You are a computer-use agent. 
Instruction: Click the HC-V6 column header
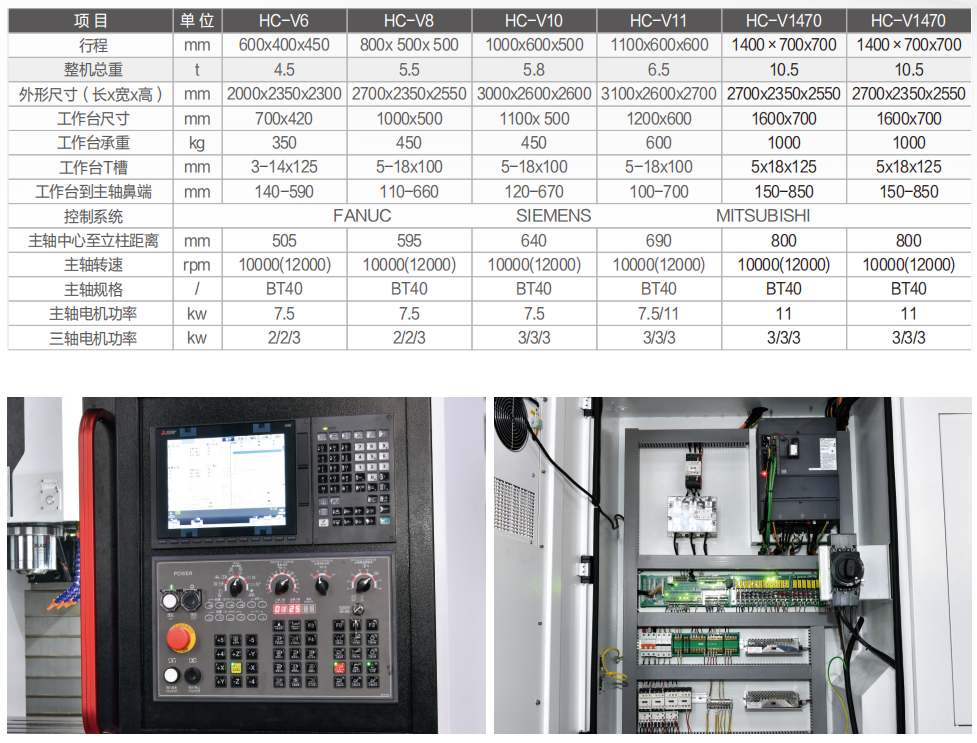[284, 21]
